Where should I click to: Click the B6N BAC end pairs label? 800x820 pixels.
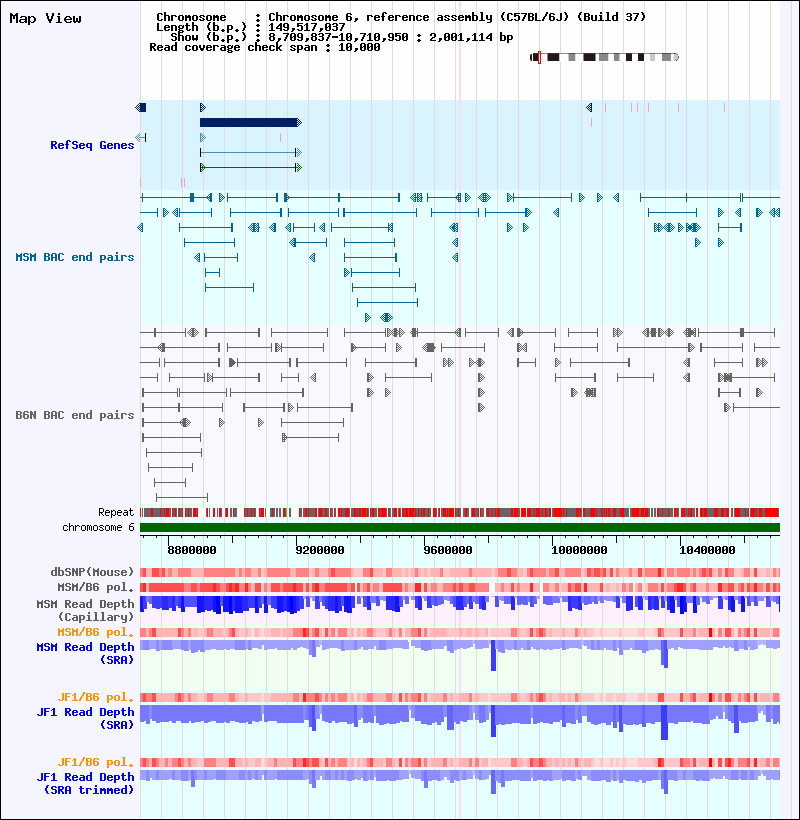coord(75,415)
